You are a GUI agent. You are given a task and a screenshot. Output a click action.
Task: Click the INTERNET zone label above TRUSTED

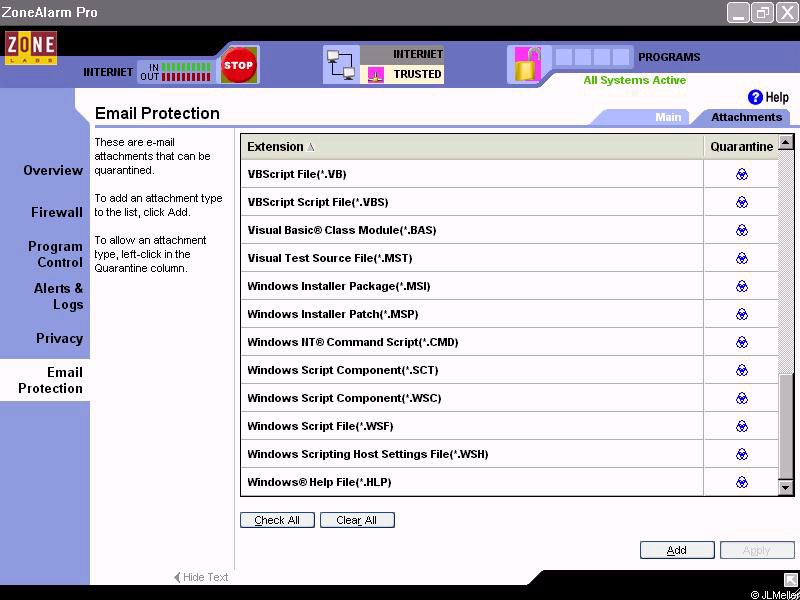(x=418, y=54)
